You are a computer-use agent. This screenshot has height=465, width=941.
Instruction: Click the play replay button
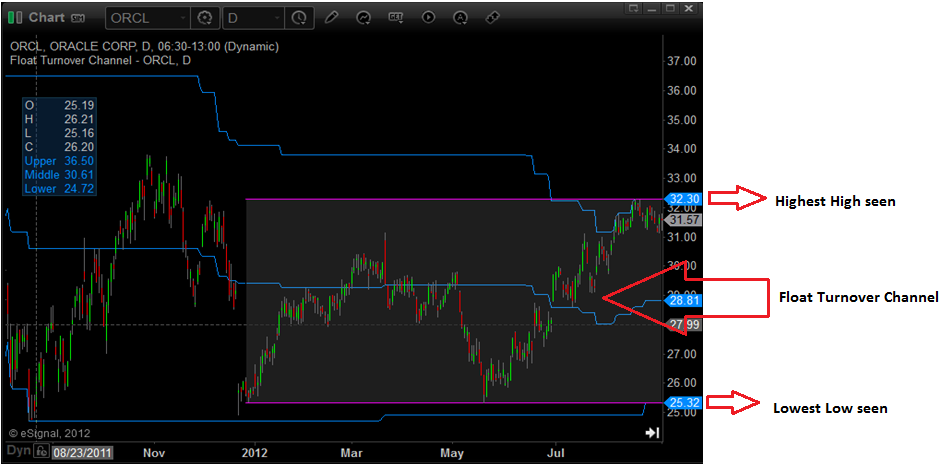pos(428,18)
